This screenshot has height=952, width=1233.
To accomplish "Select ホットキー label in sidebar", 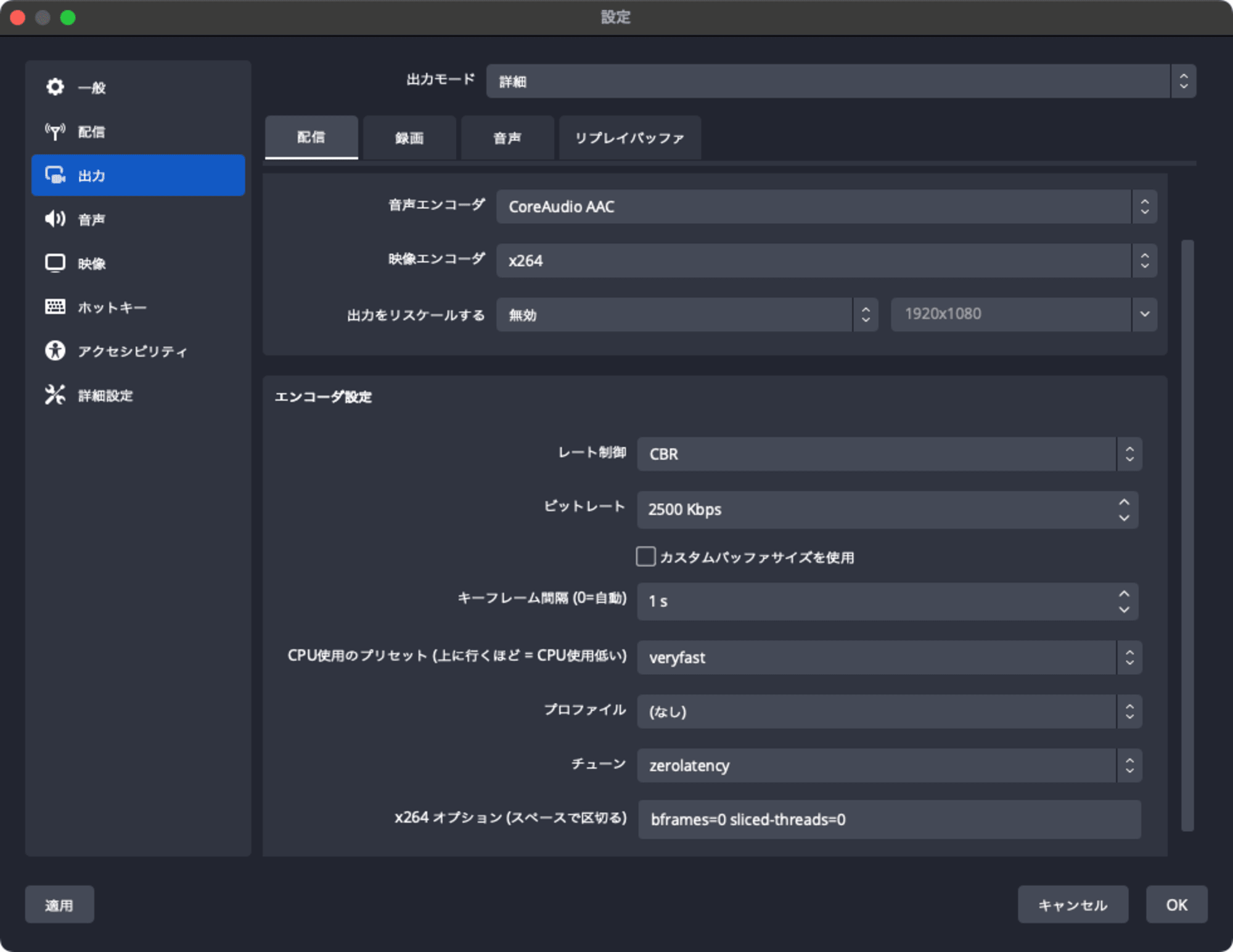I will coord(112,307).
